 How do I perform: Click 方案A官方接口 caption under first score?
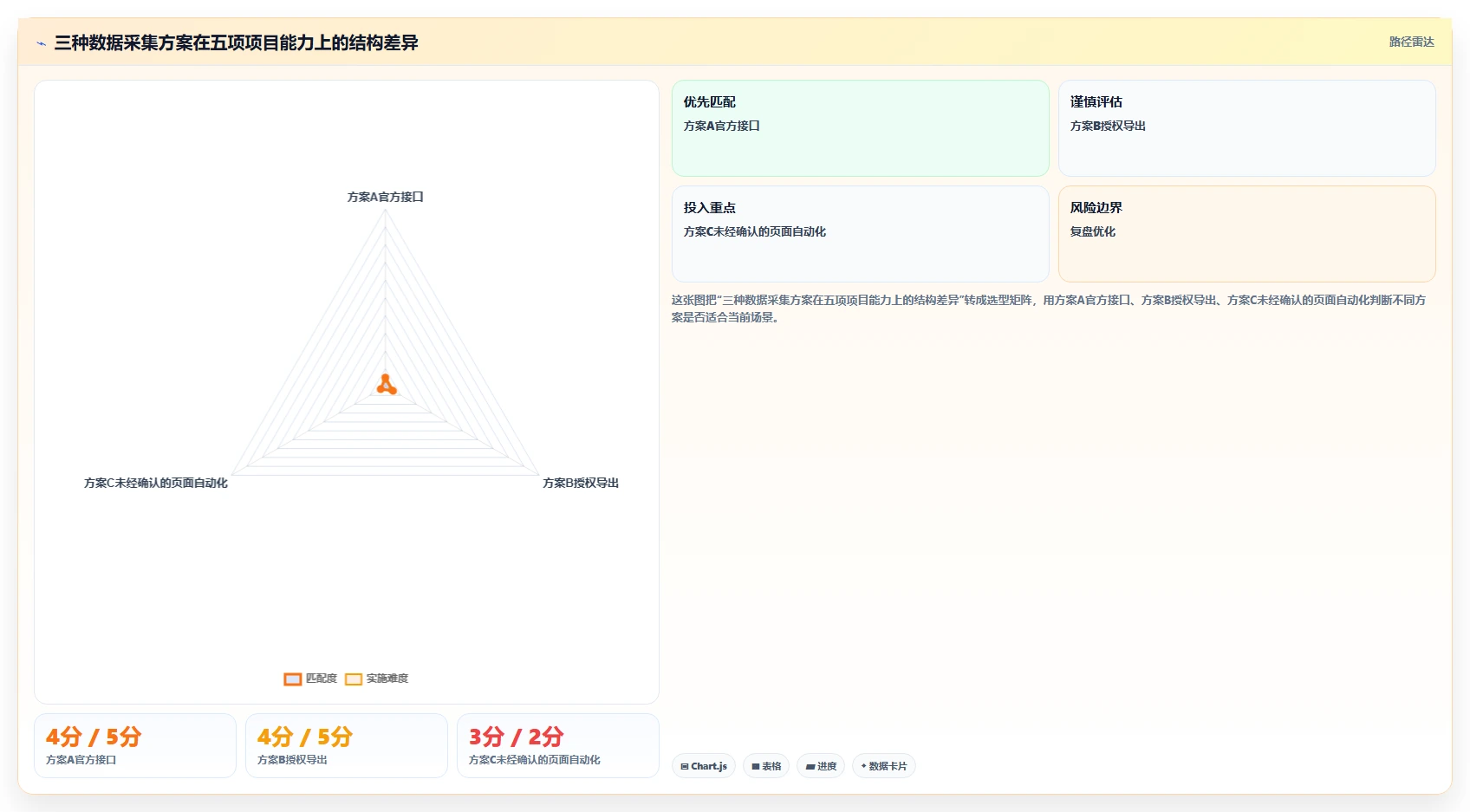tap(81, 760)
